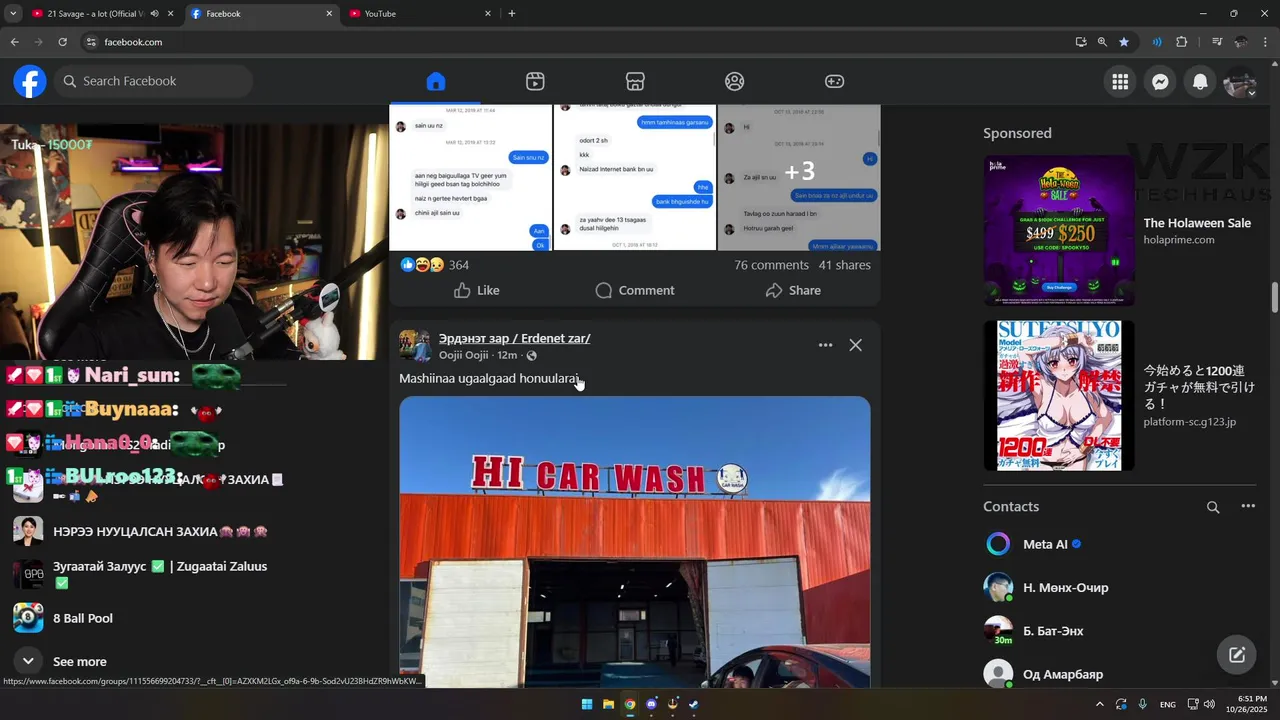Open Chrome media control icon
This screenshot has height=720, width=1280.
click(1217, 42)
